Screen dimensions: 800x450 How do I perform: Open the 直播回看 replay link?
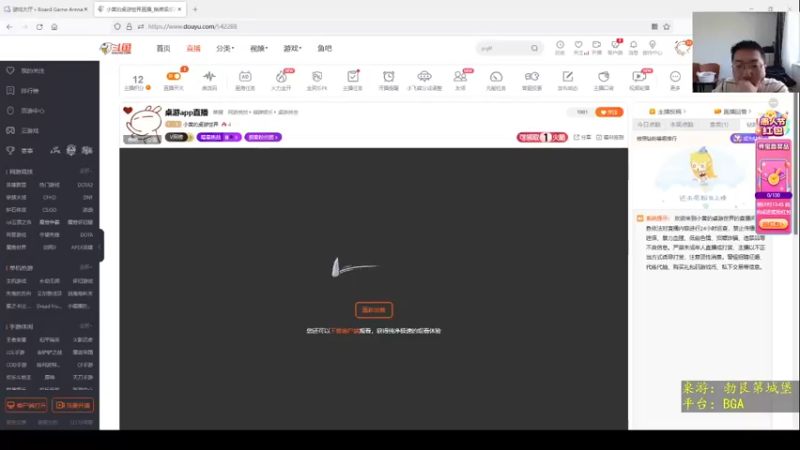pos(733,111)
